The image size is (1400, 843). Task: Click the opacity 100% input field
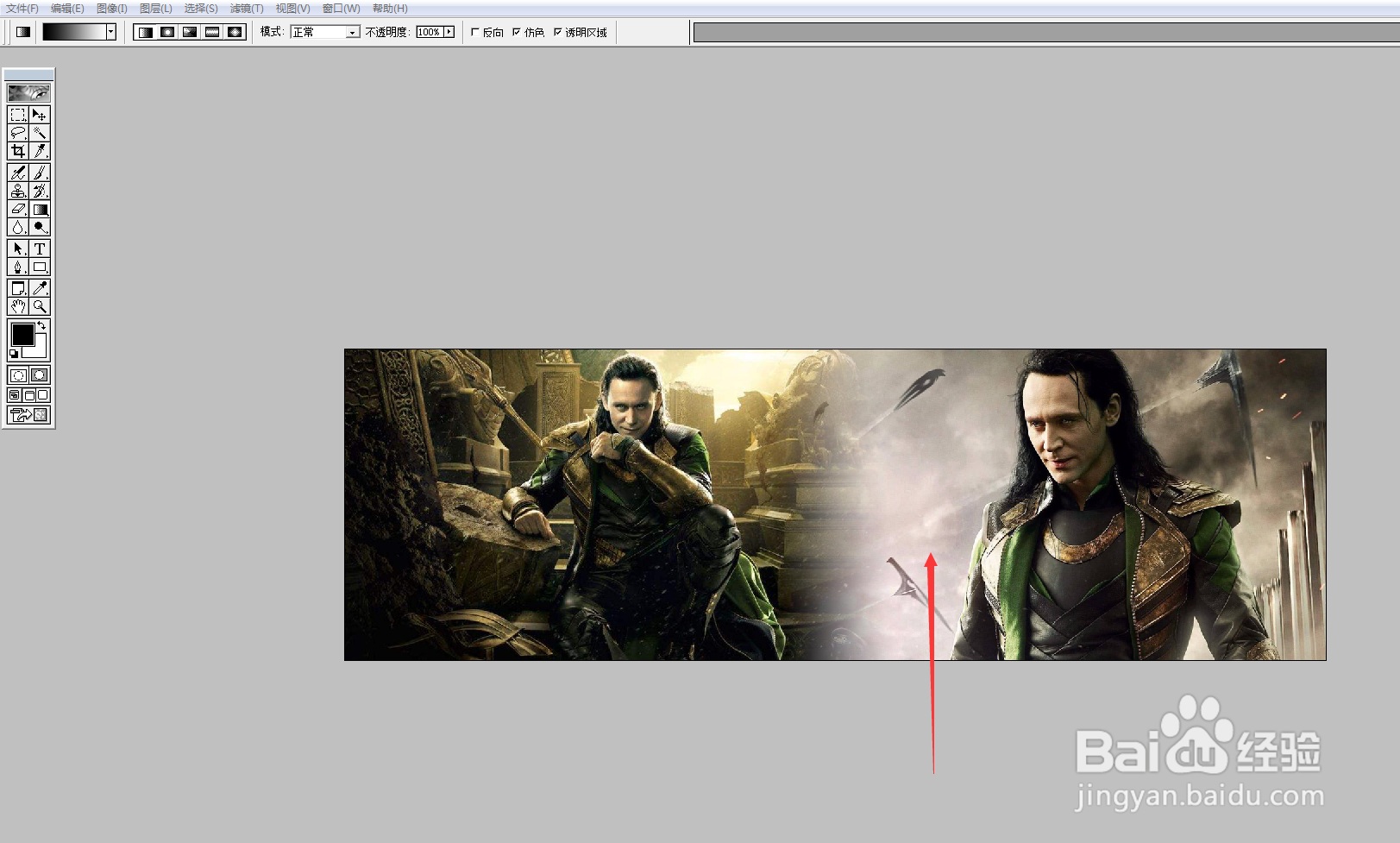[x=430, y=32]
